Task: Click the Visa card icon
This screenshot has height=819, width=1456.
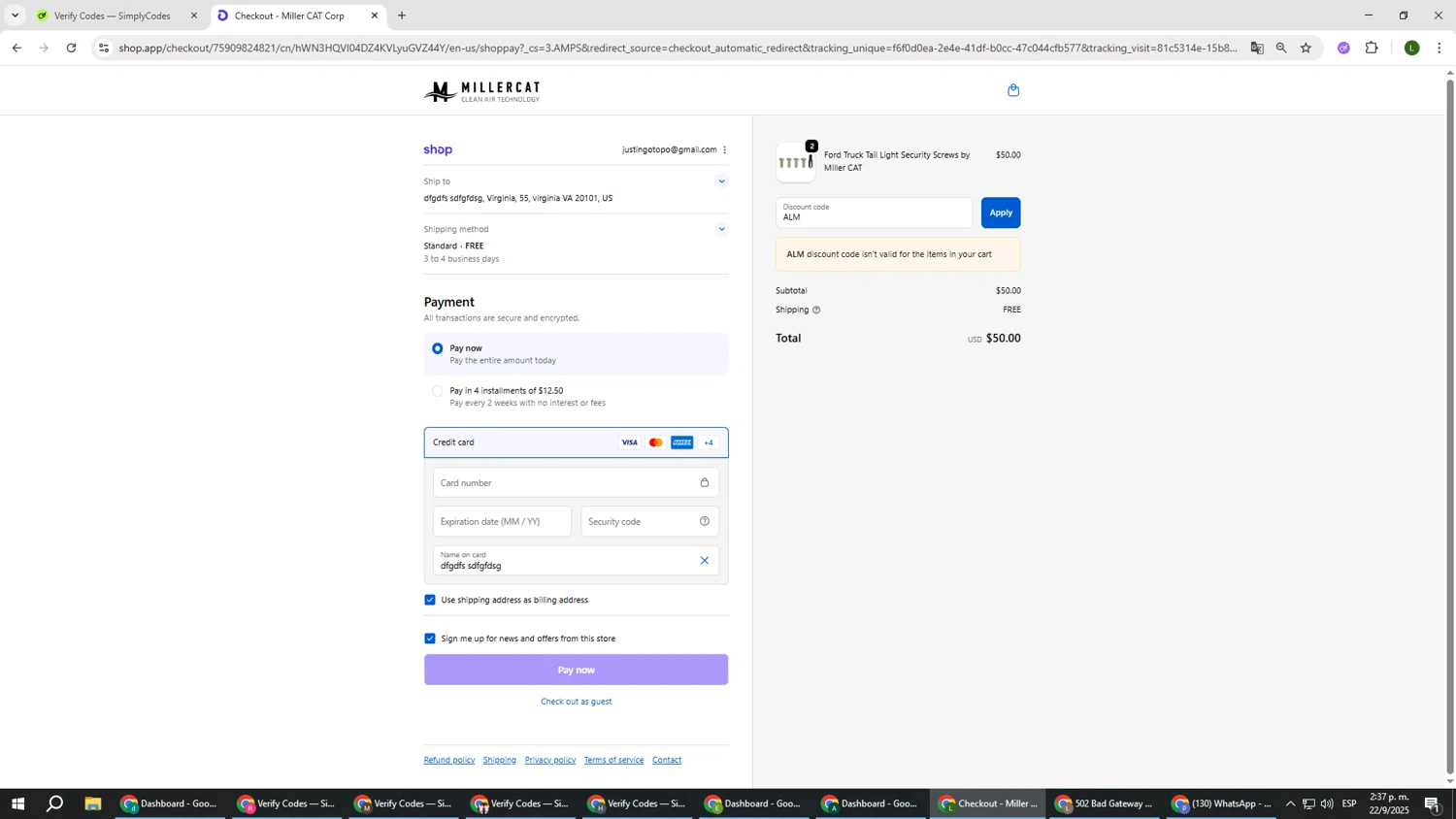Action: 630,442
